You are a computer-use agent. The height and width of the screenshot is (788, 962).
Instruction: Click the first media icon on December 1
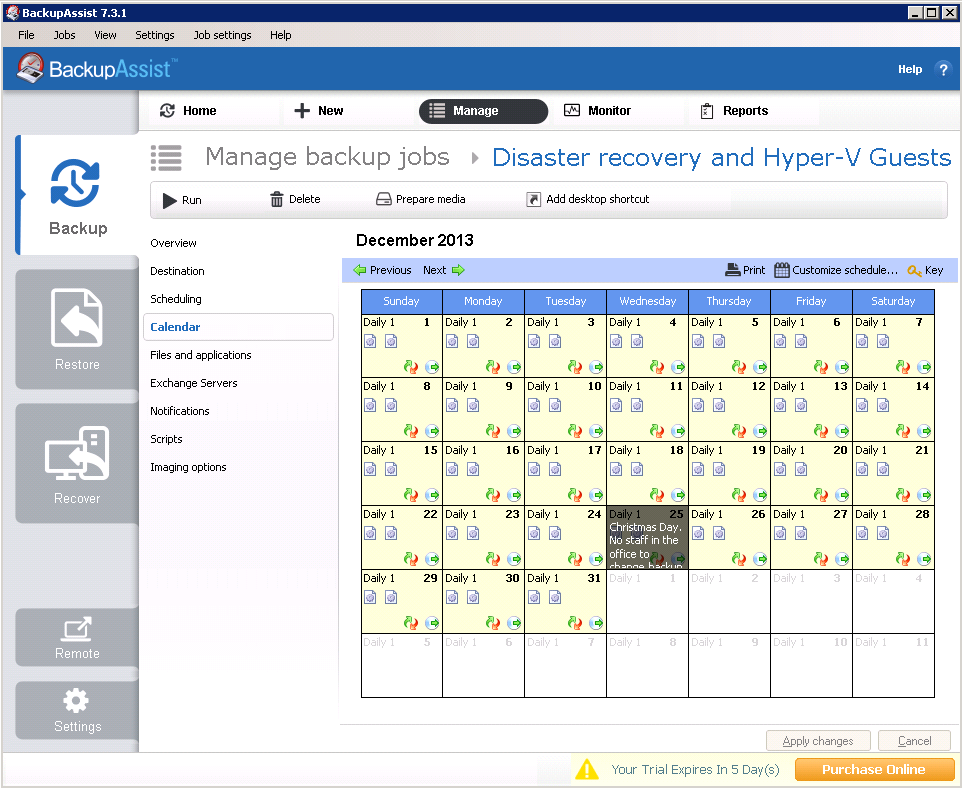[x=371, y=341]
